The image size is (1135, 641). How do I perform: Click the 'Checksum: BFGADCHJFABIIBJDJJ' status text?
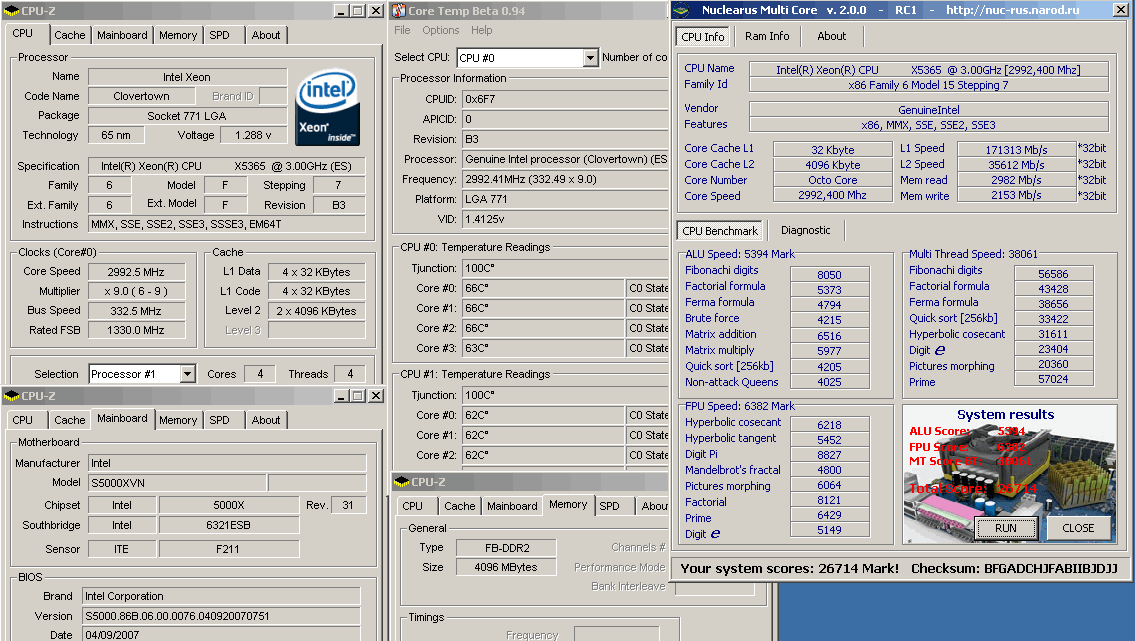point(1014,569)
